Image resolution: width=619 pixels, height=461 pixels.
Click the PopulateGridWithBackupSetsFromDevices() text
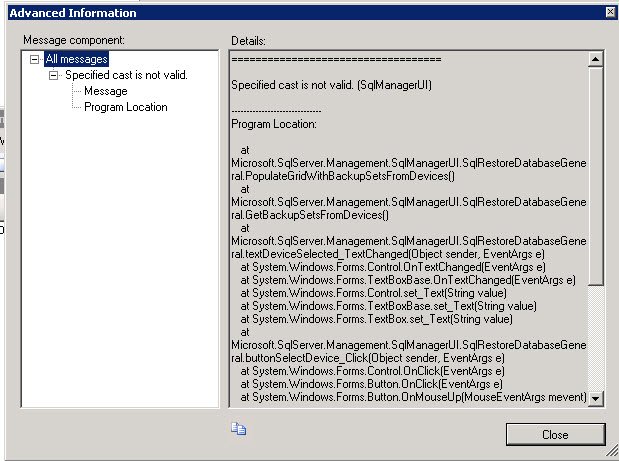click(350, 176)
